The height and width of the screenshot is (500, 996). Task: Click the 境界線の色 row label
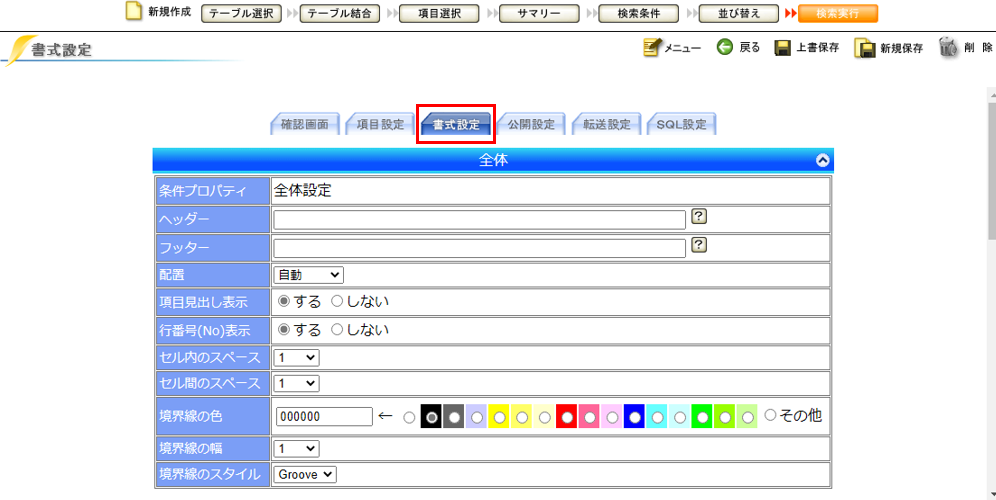point(212,416)
